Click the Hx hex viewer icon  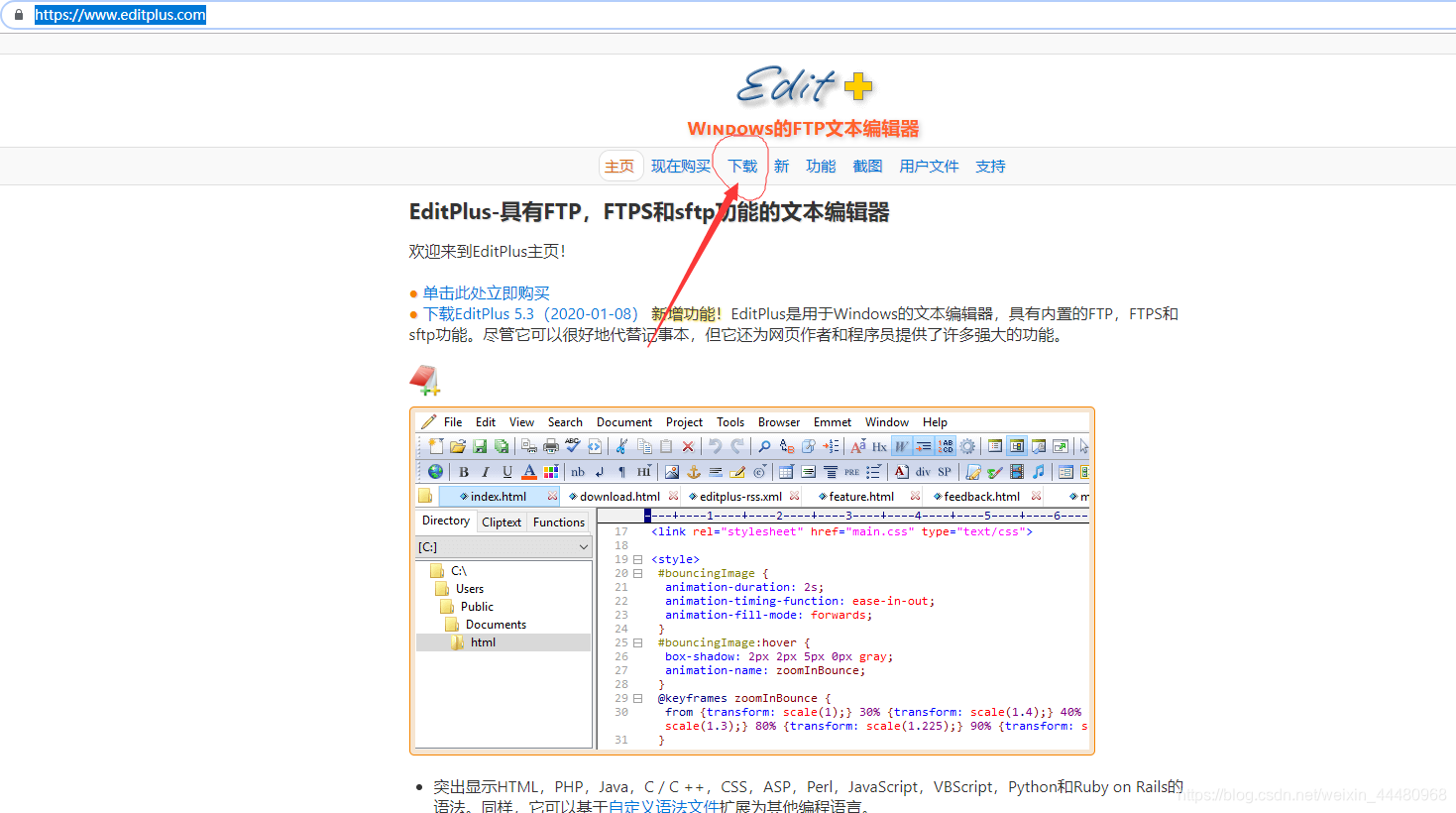pyautogui.click(x=879, y=447)
